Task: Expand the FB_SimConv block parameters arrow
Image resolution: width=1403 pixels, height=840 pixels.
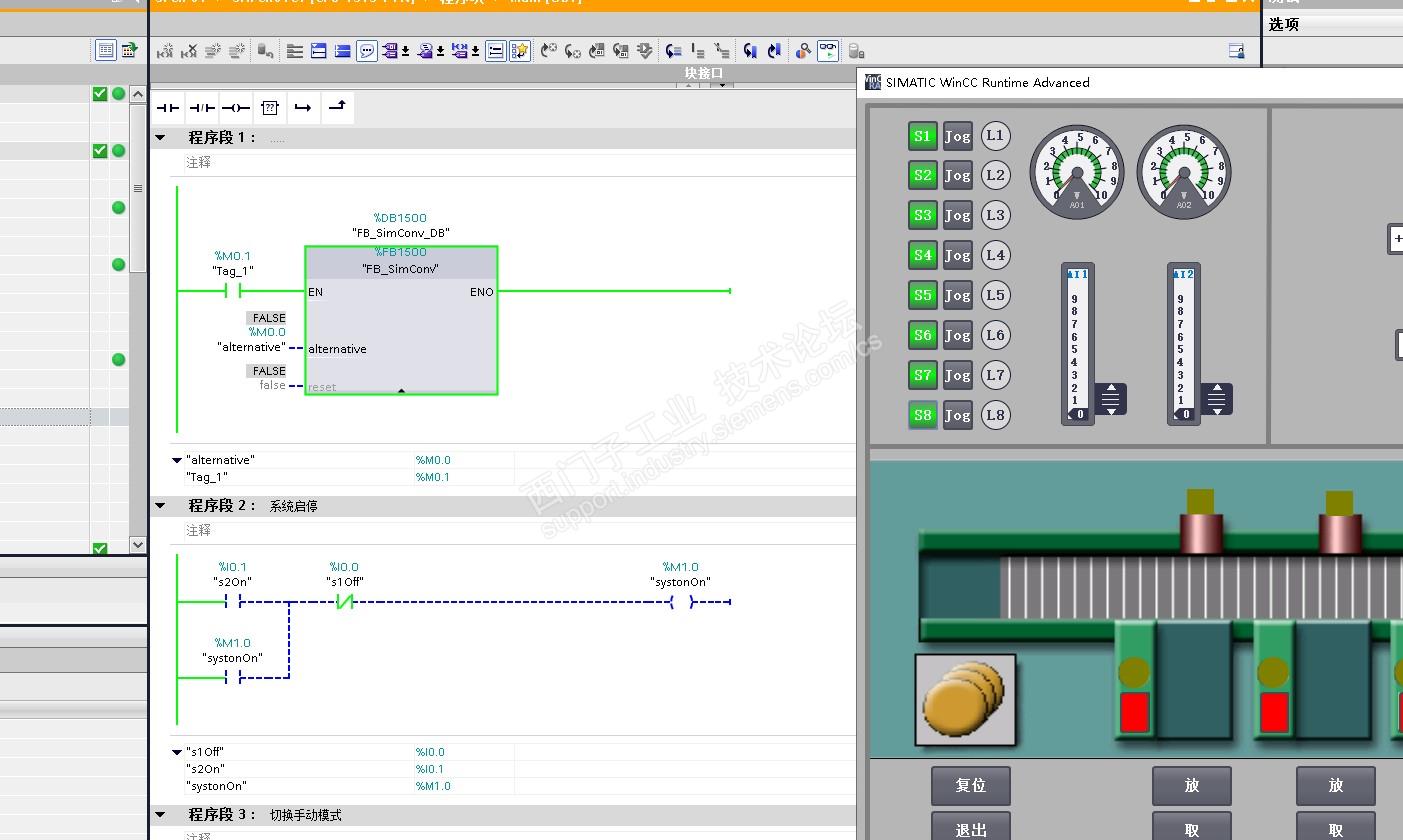Action: pos(401,391)
